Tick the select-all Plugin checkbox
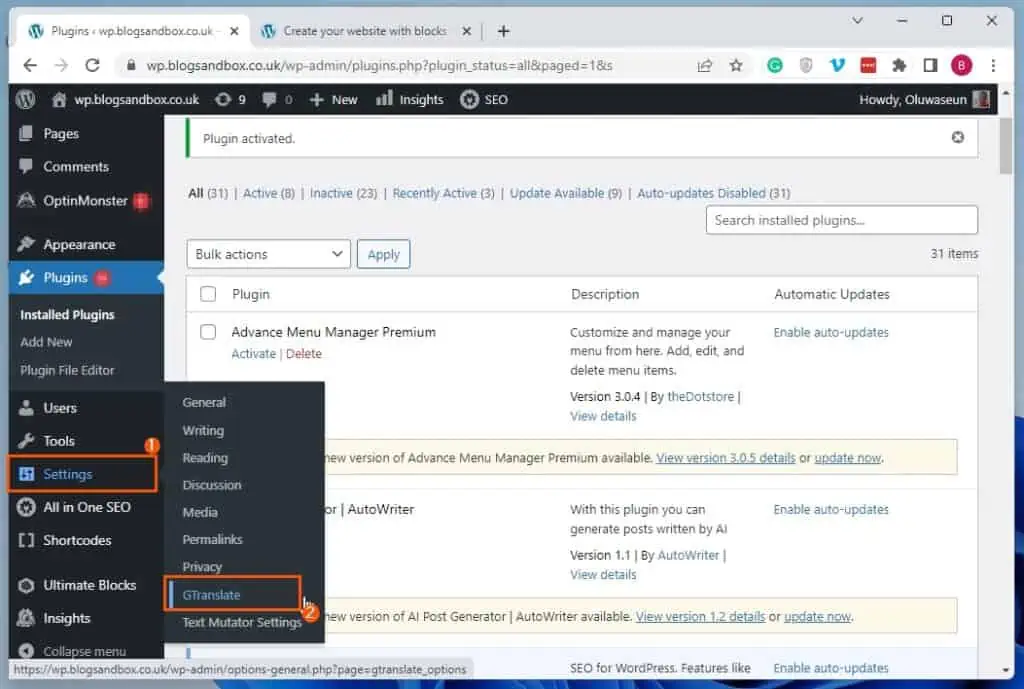This screenshot has width=1024, height=689. coord(208,294)
